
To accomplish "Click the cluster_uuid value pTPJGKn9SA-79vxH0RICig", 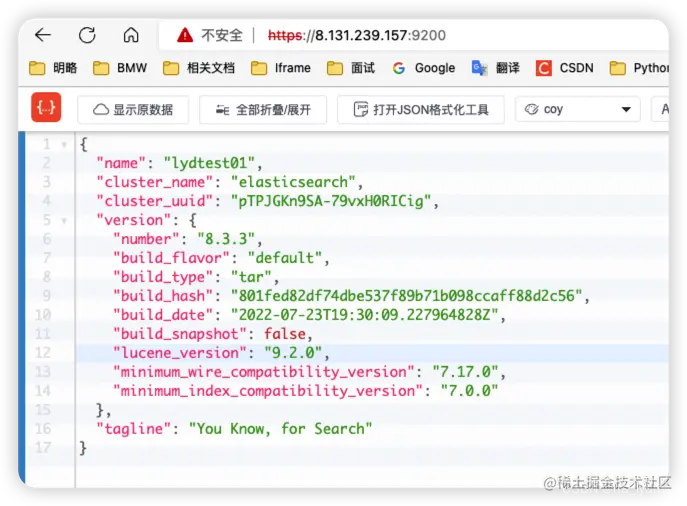I will pos(331,201).
